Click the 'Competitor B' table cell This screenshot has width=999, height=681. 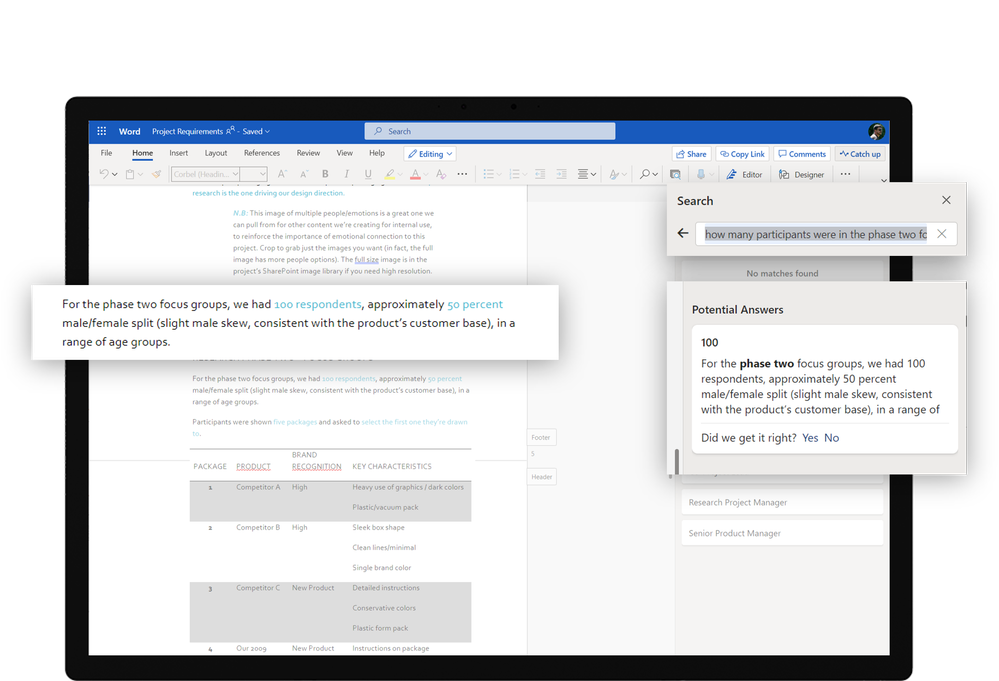tap(258, 527)
